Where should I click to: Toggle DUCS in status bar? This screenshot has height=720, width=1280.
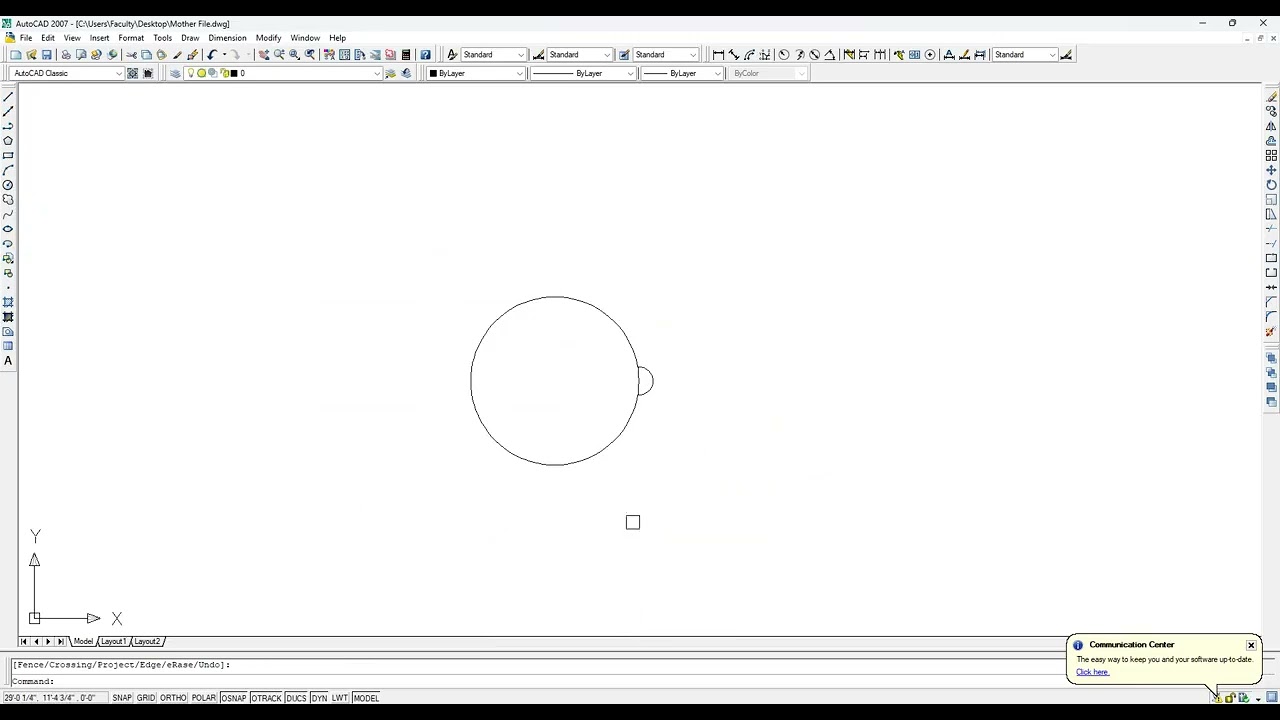click(296, 698)
